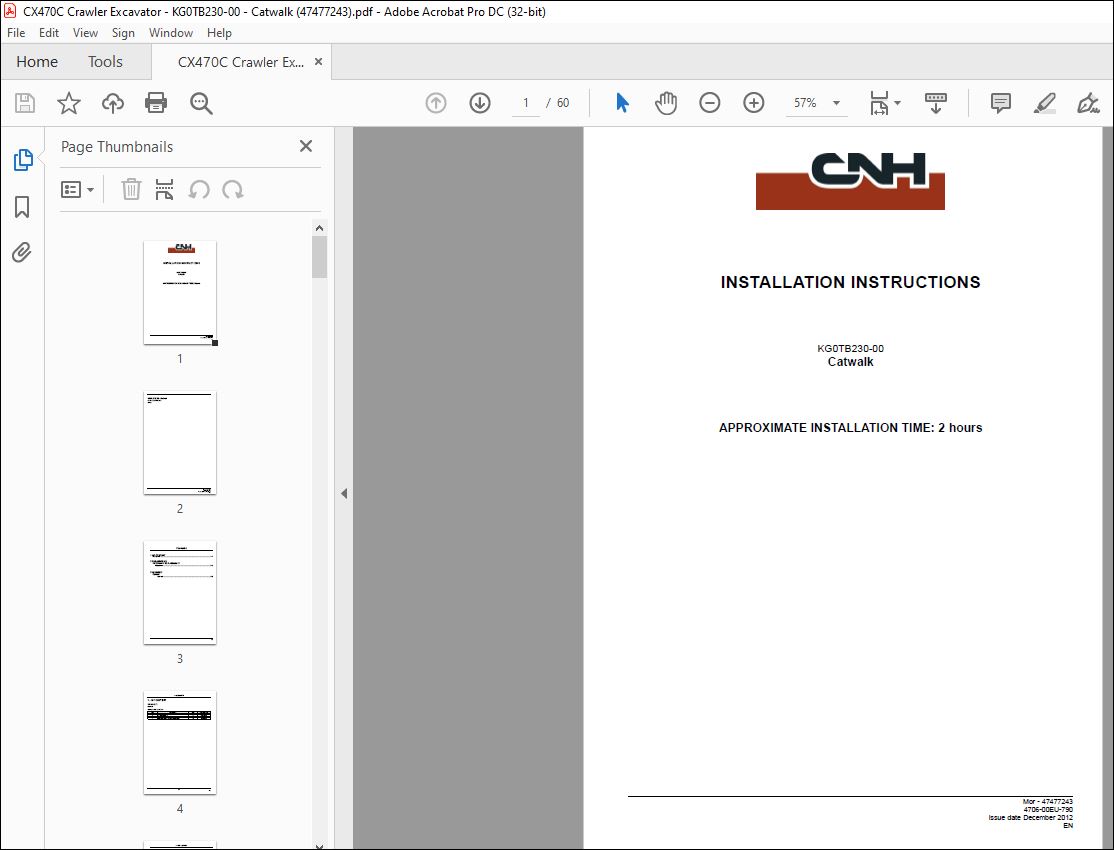The height and width of the screenshot is (850, 1114).
Task: Open the File menu
Action: [x=16, y=33]
